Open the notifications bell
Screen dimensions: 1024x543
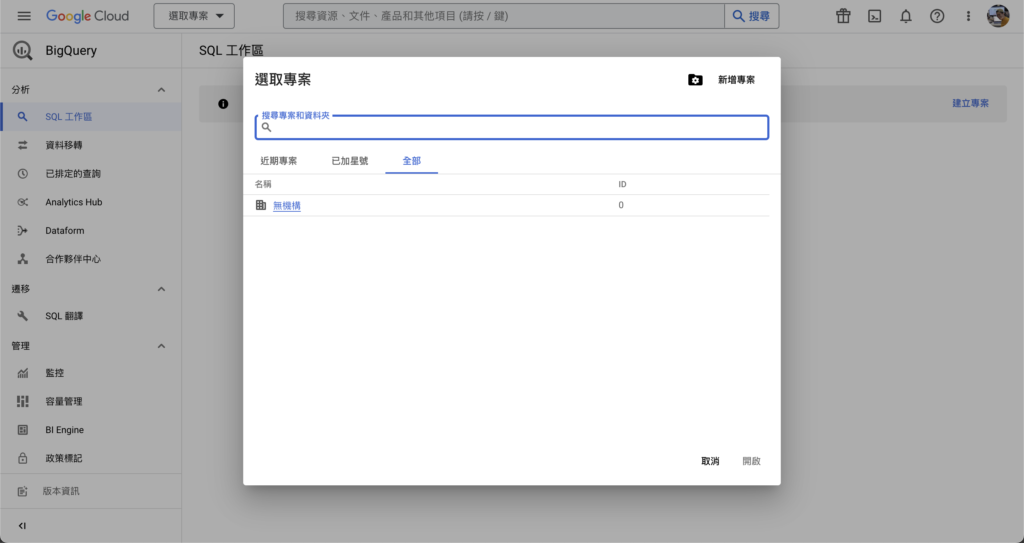(906, 16)
